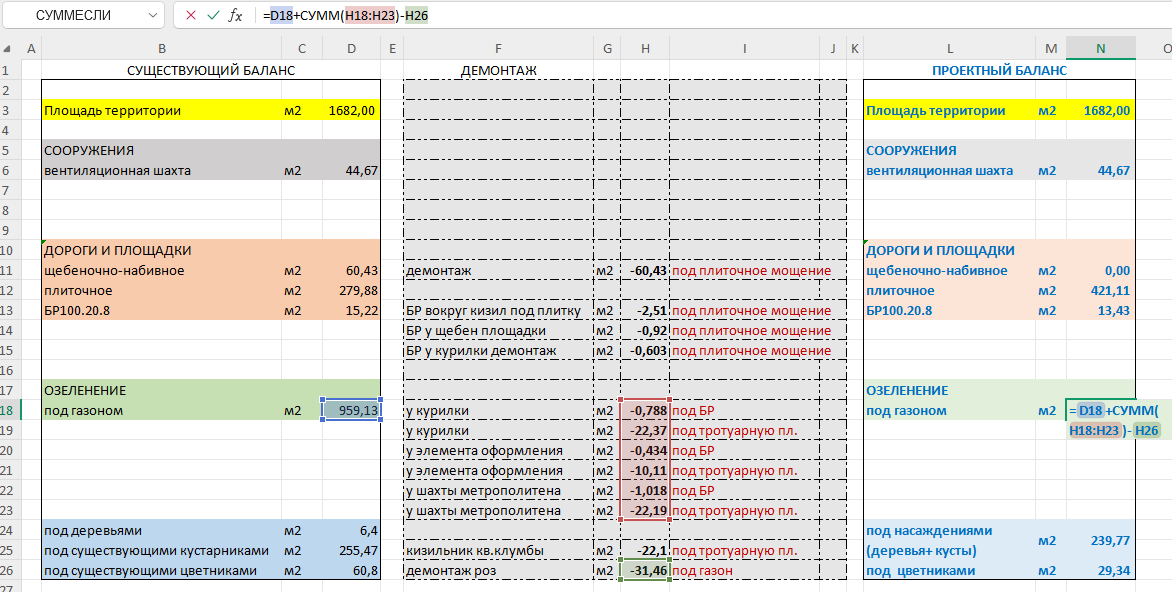The height and width of the screenshot is (592, 1172).
Task: Select cell with value 60,43 in column D
Action: (x=351, y=271)
